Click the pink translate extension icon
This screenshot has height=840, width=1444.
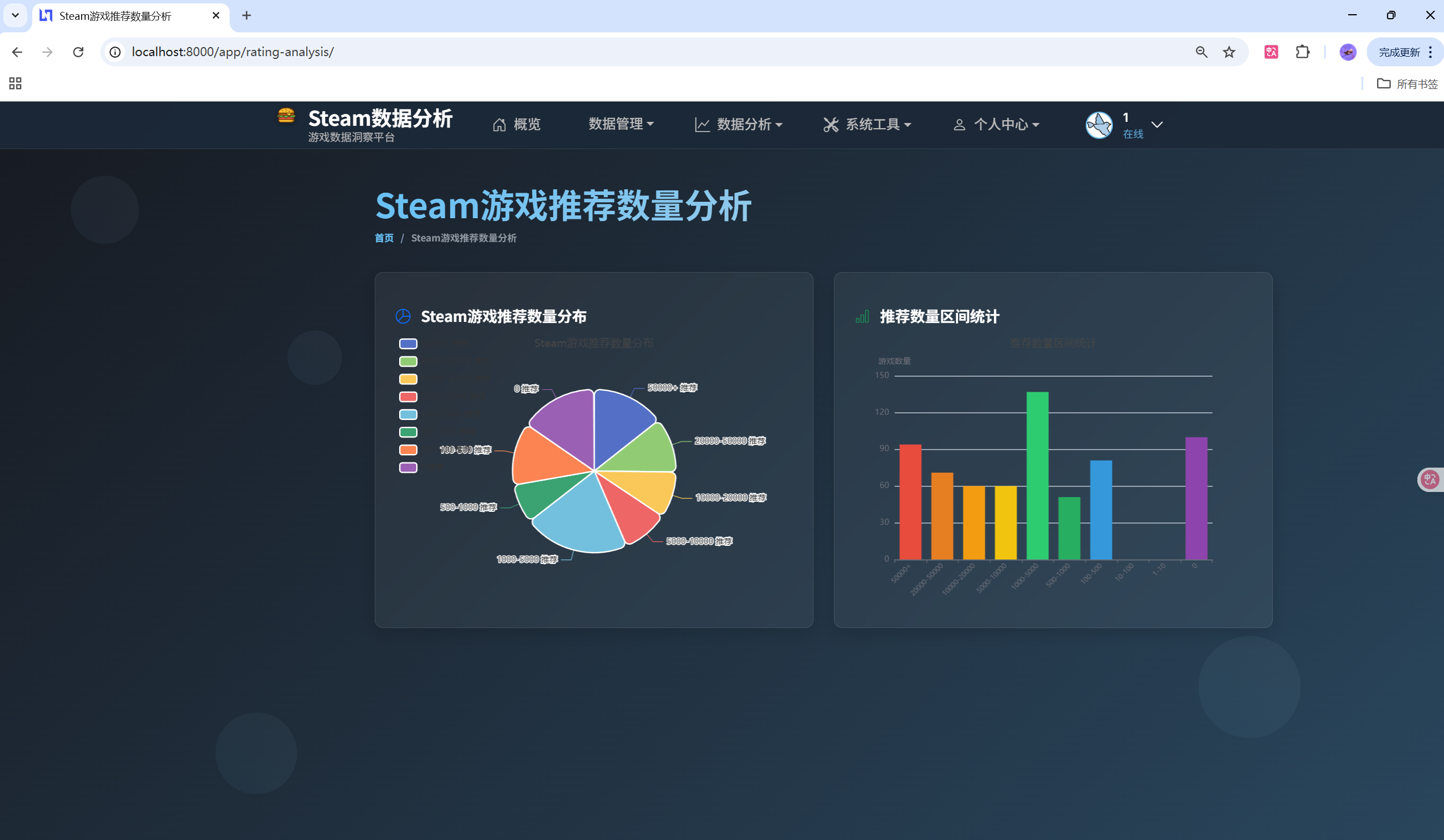tap(1271, 52)
